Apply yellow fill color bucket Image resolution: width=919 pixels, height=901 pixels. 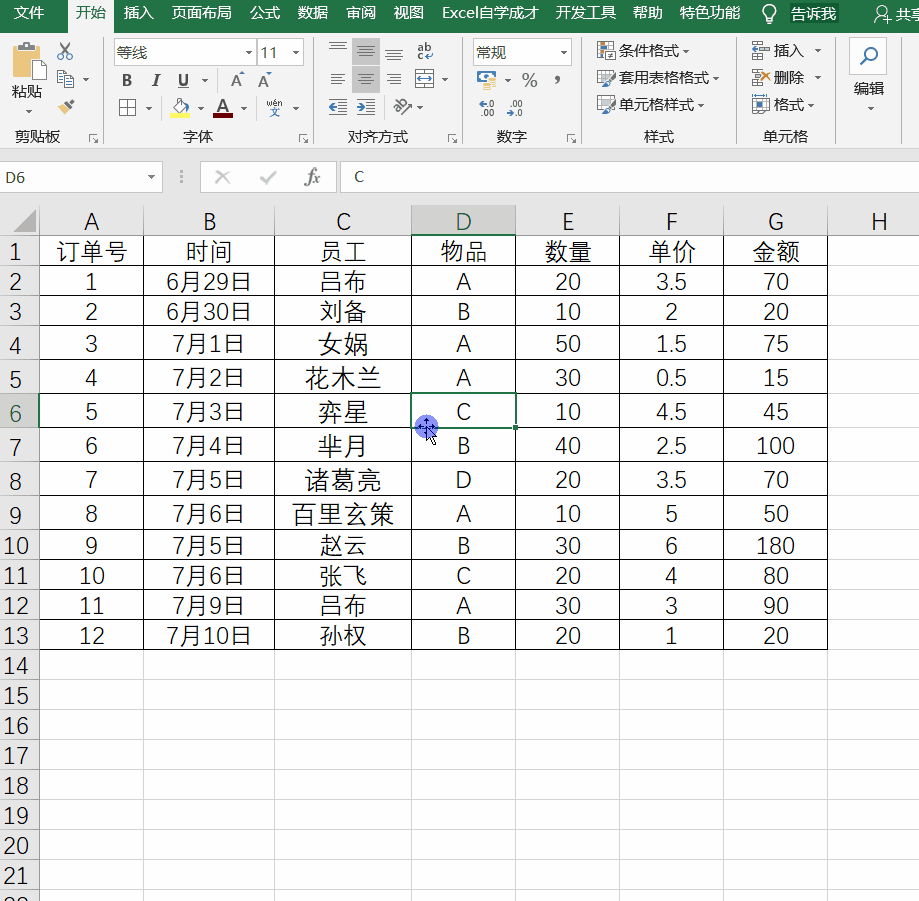pyautogui.click(x=180, y=107)
